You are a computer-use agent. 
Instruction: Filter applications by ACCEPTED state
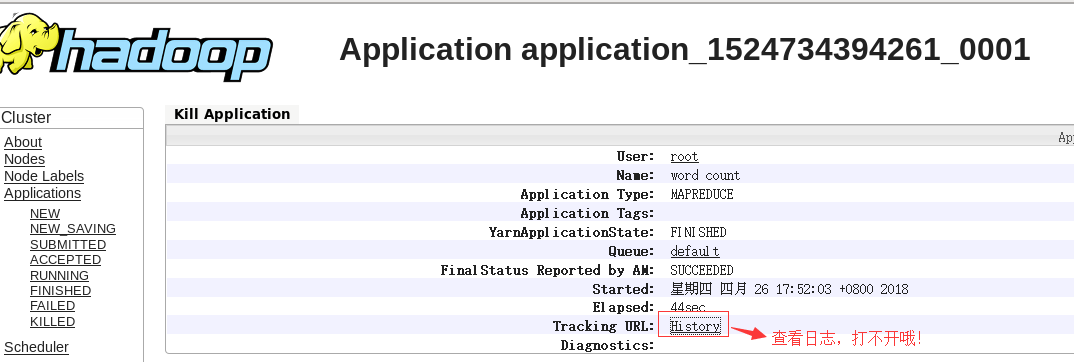click(x=65, y=259)
